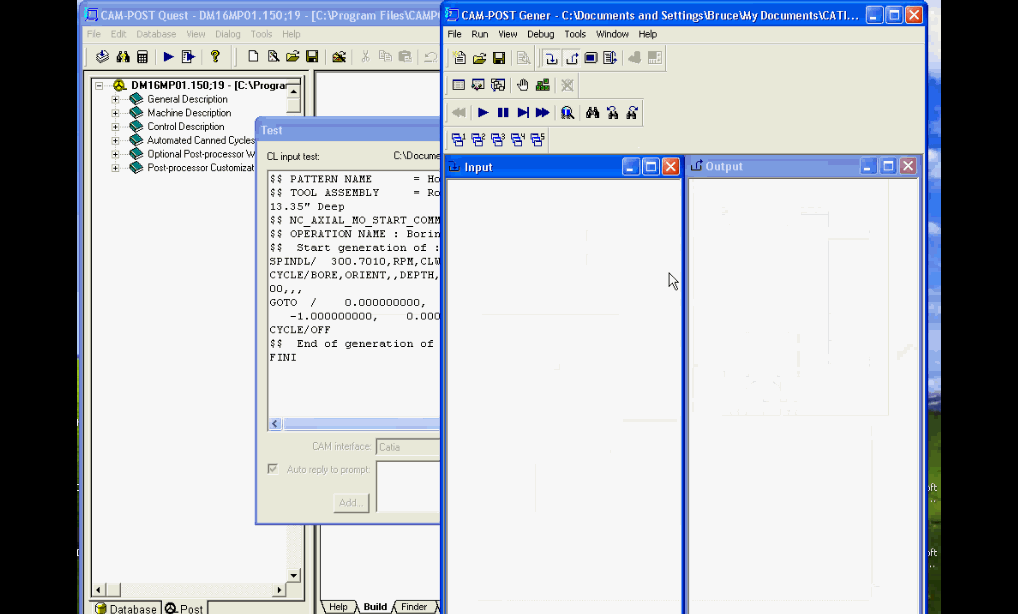The width and height of the screenshot is (1018, 614).
Task: Click the hand stop icon in Gener toolbar
Action: [523, 85]
